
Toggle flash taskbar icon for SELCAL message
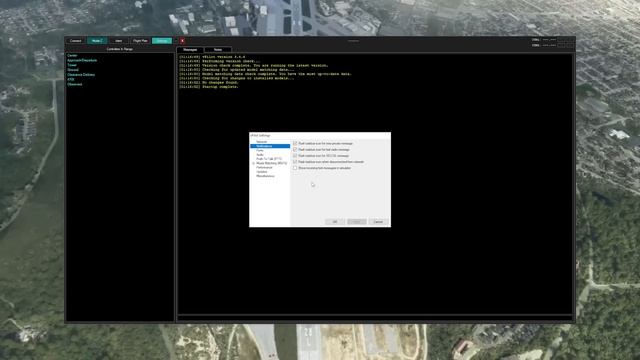tap(295, 156)
